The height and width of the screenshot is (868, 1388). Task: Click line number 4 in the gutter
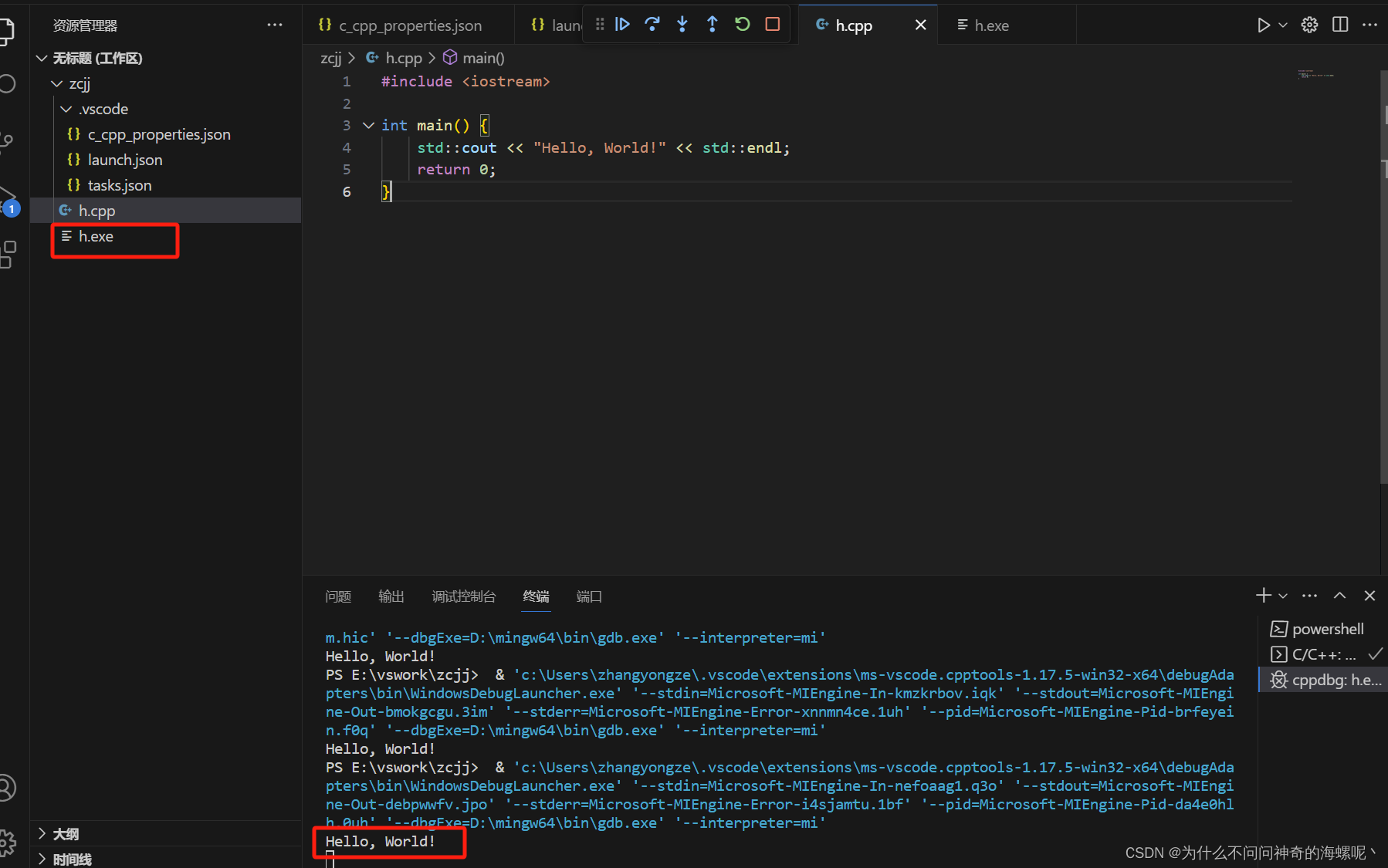347,147
